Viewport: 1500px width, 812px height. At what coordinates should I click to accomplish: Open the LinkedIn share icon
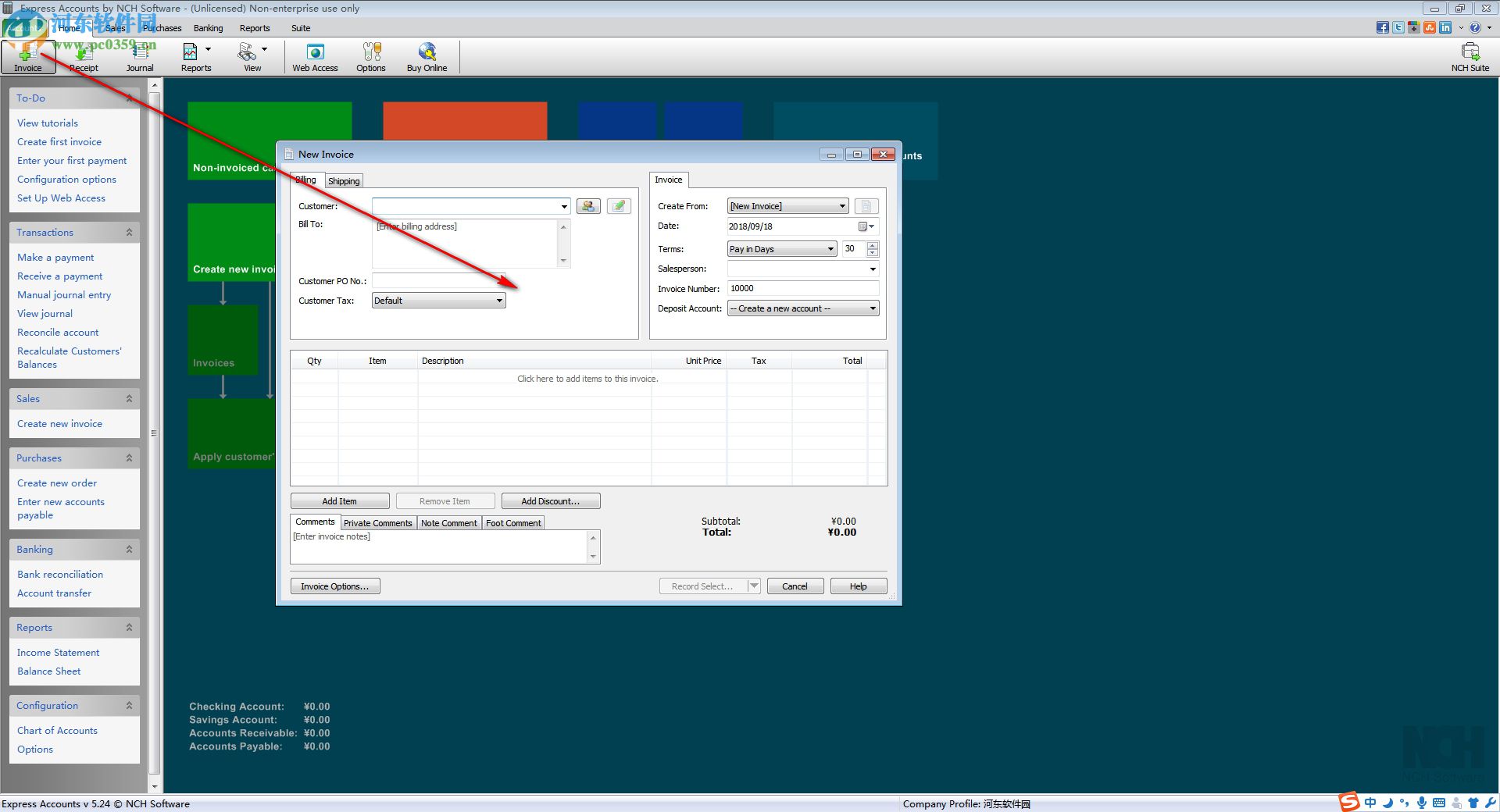[x=1445, y=27]
